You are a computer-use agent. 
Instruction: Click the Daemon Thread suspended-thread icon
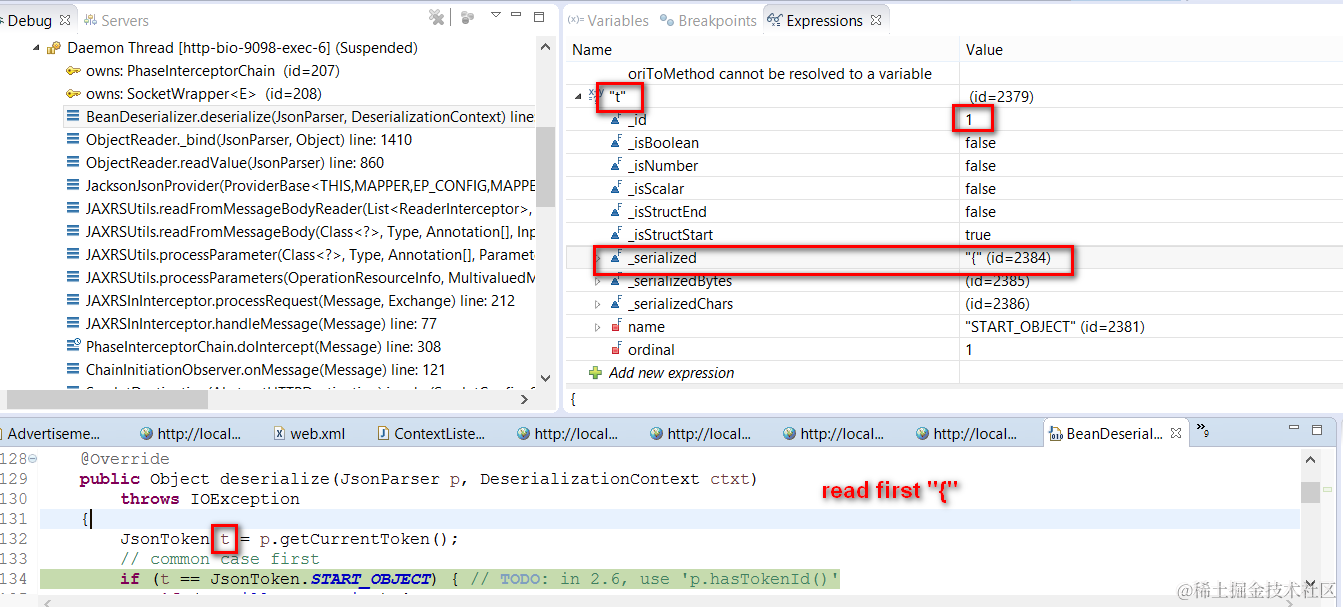click(x=54, y=48)
